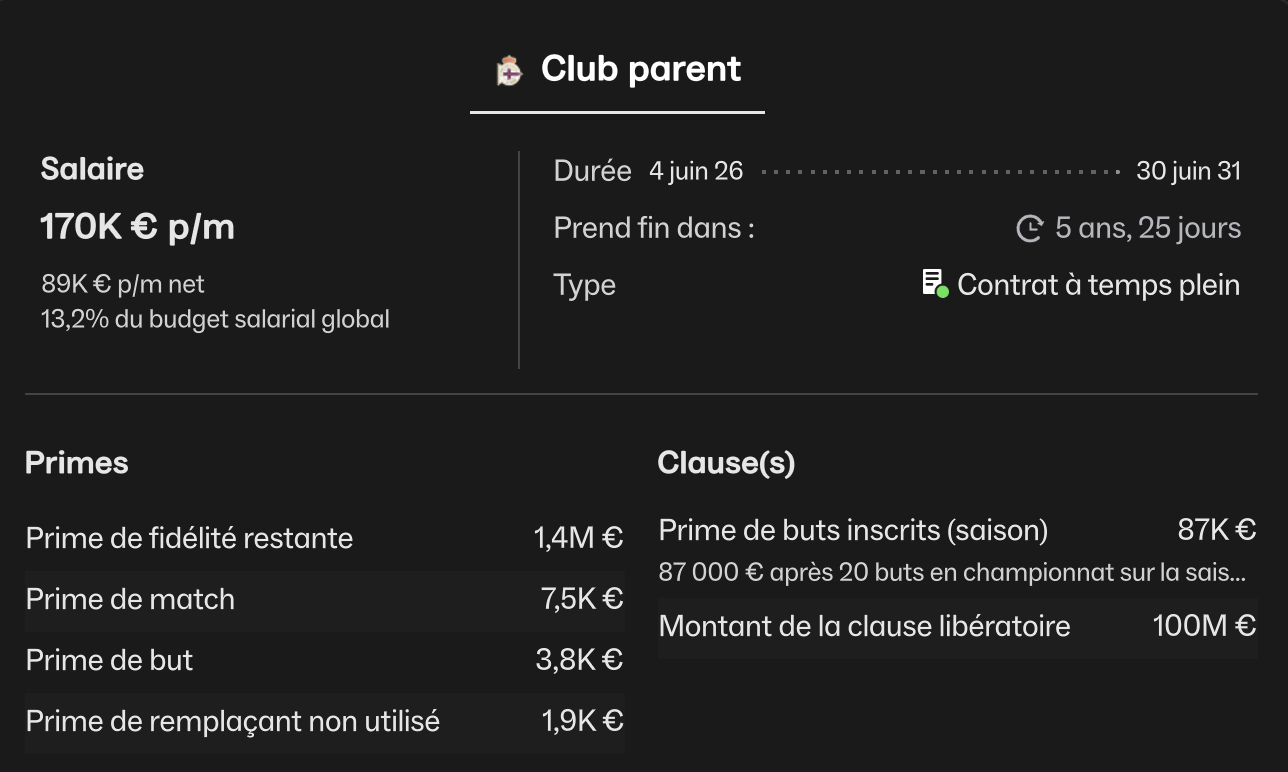Click the Primes section heading

pyautogui.click(x=77, y=463)
